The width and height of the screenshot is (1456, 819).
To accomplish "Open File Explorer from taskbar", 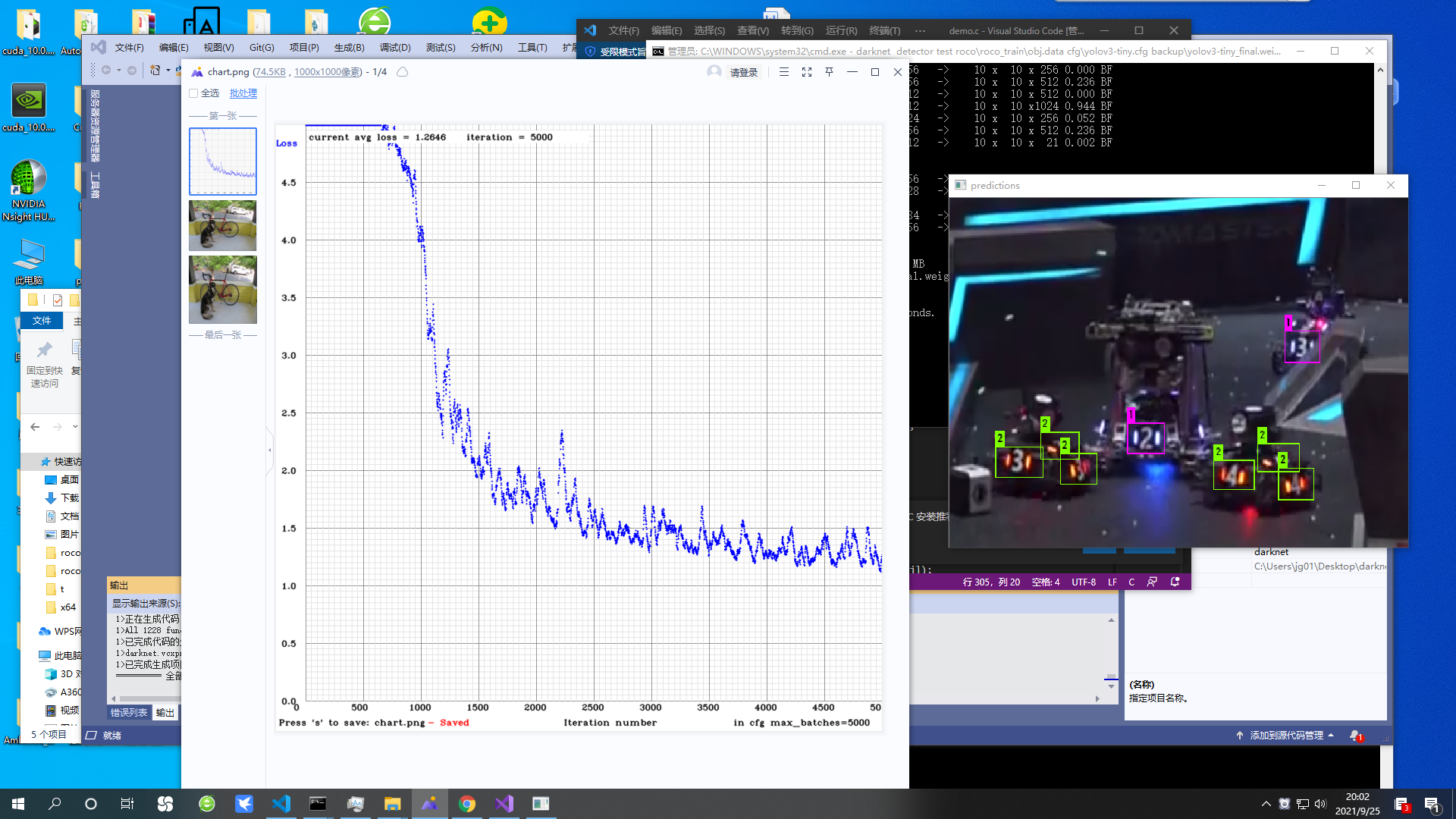I will (x=393, y=804).
